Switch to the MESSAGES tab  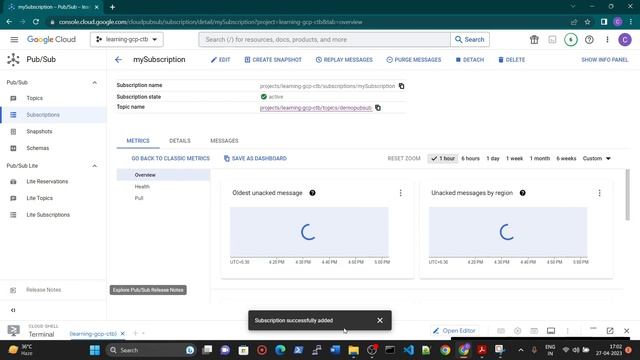click(224, 140)
